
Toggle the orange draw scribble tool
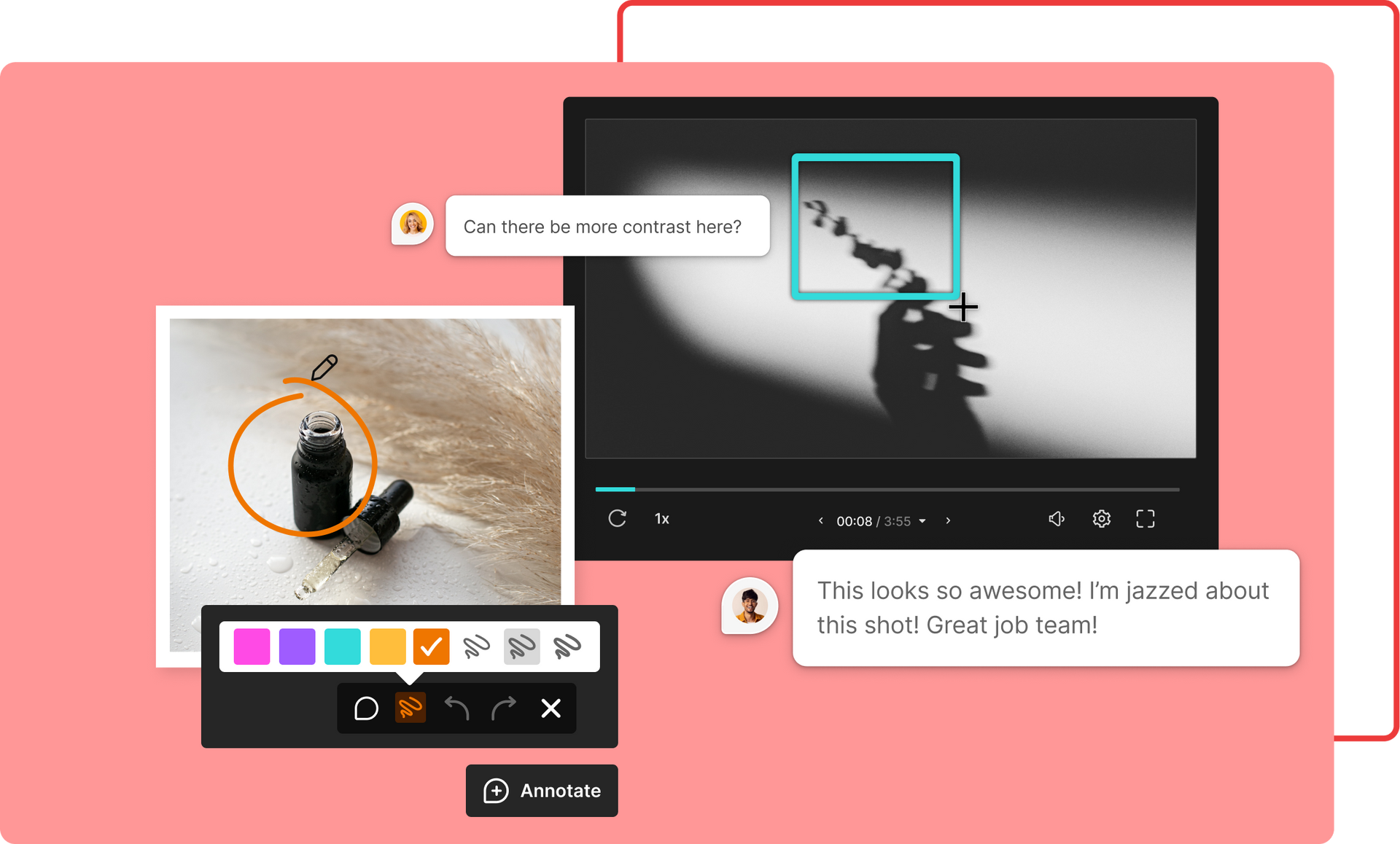point(411,708)
